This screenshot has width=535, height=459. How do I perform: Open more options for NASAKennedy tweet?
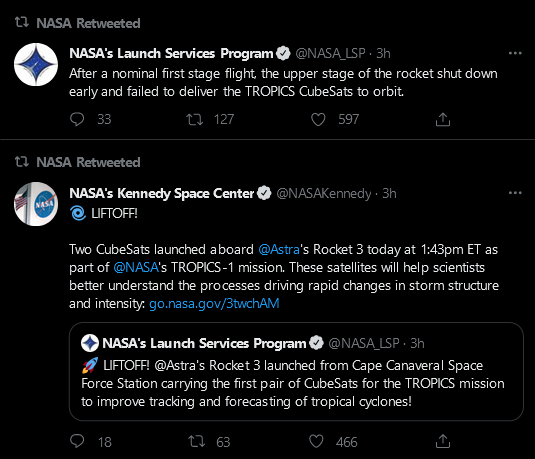tap(515, 193)
